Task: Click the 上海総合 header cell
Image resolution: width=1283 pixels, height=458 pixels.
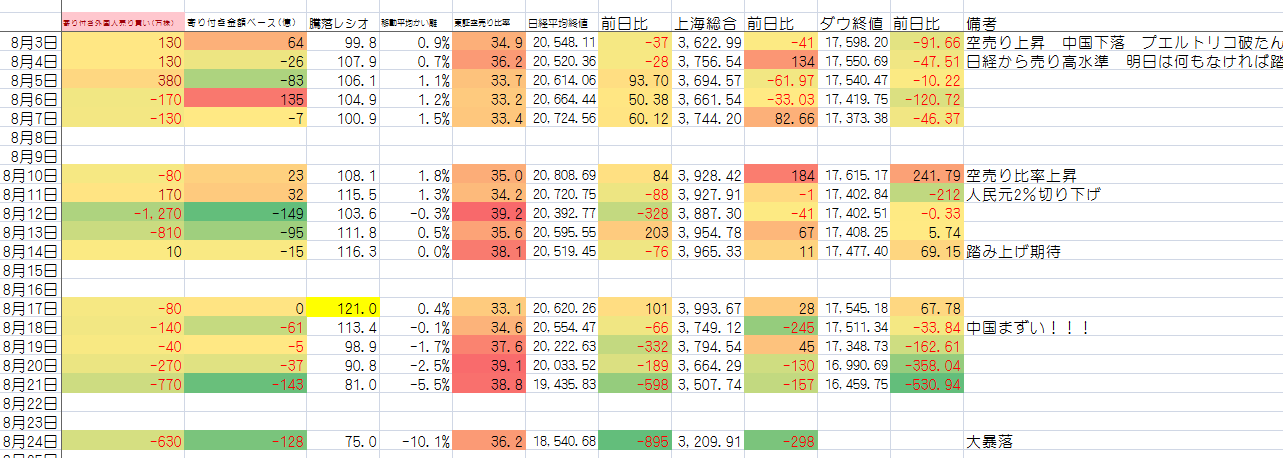Action: click(707, 23)
